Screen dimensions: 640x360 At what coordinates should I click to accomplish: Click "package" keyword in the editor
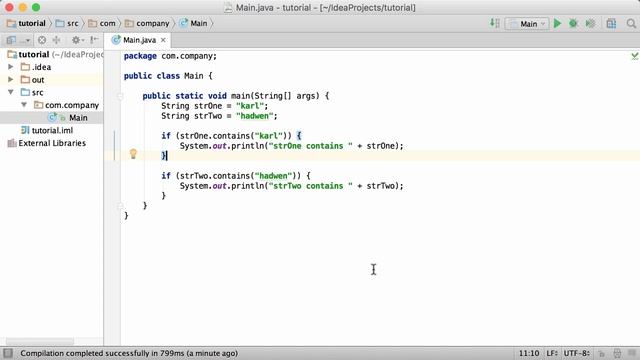[140, 56]
